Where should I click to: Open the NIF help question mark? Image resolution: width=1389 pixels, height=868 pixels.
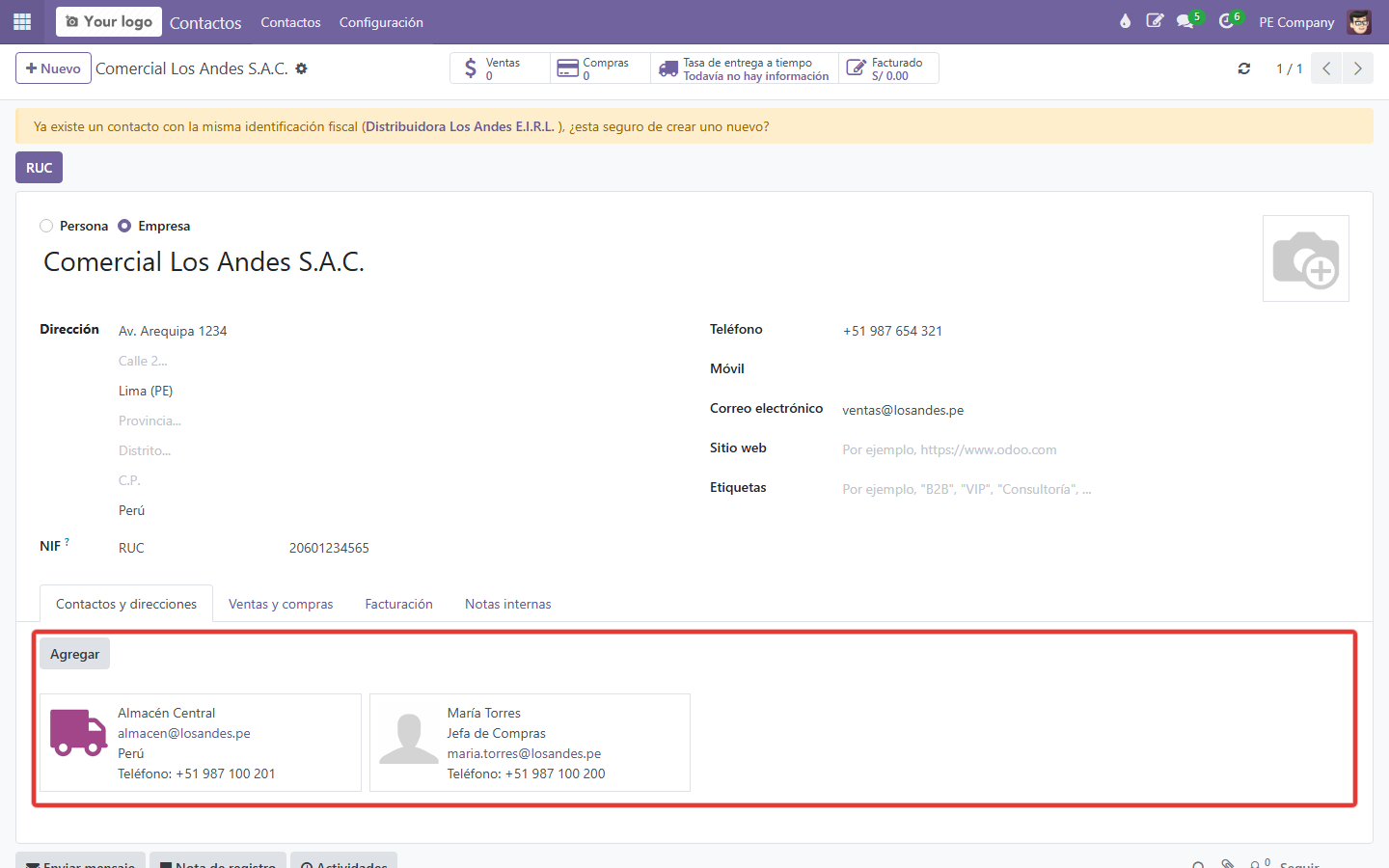pyautogui.click(x=68, y=542)
